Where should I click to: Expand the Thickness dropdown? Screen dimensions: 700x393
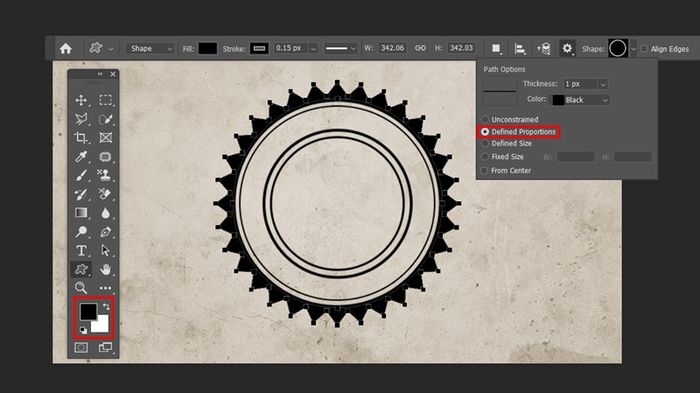coord(603,84)
